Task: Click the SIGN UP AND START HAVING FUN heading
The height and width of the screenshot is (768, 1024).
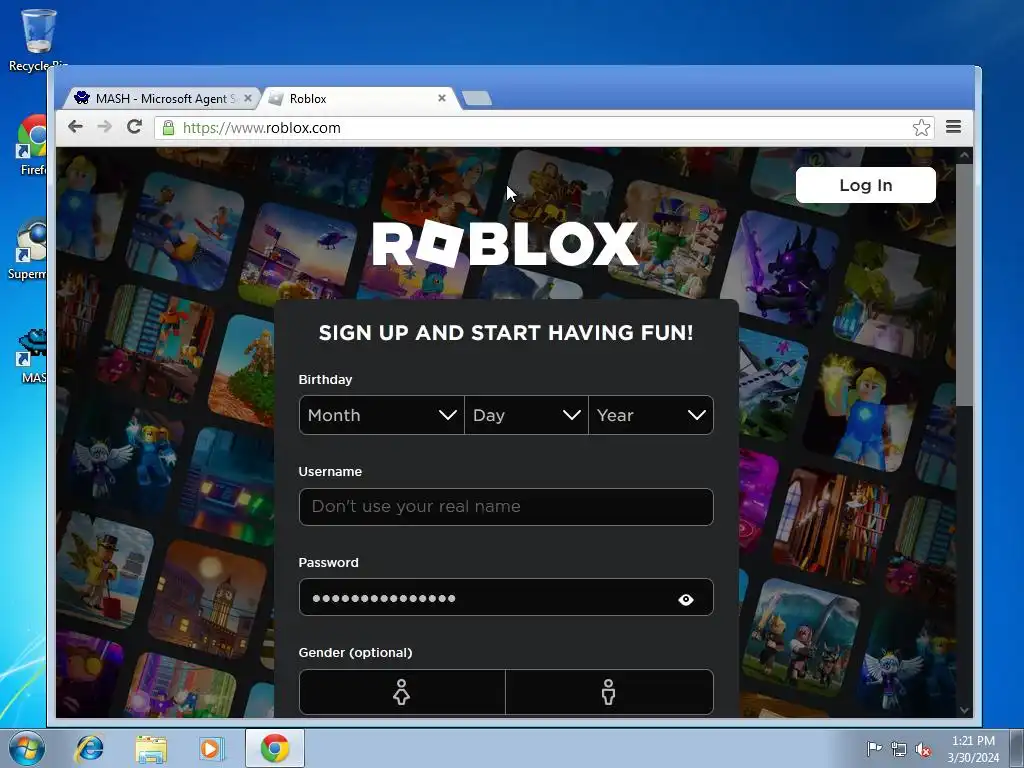Action: [x=506, y=332]
